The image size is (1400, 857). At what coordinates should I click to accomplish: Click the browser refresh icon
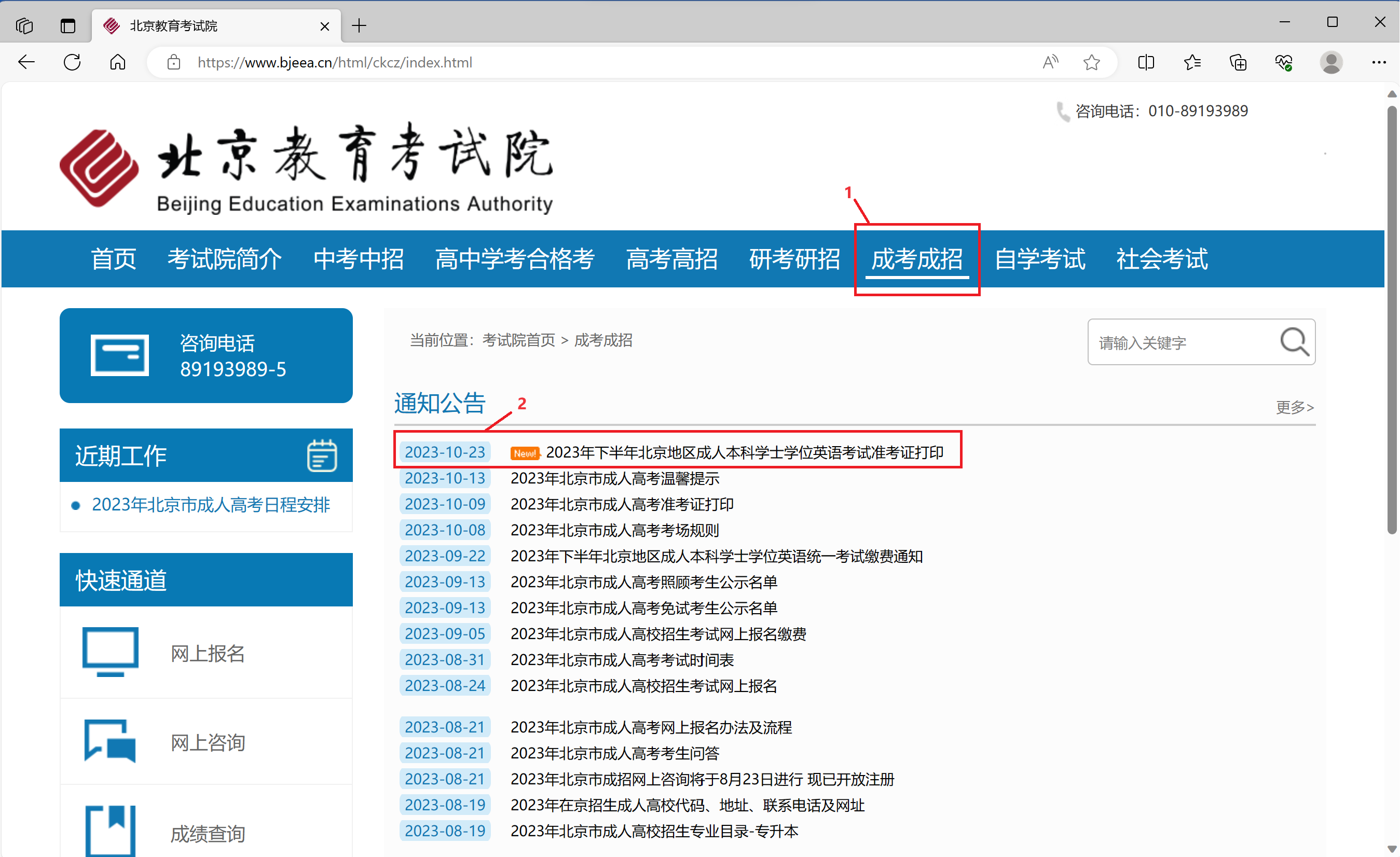[x=72, y=62]
